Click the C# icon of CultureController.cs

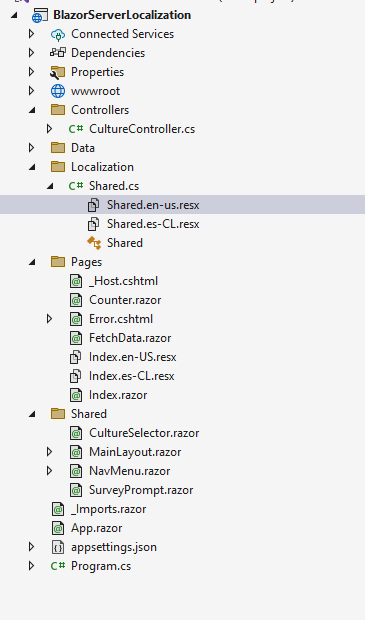coord(76,129)
